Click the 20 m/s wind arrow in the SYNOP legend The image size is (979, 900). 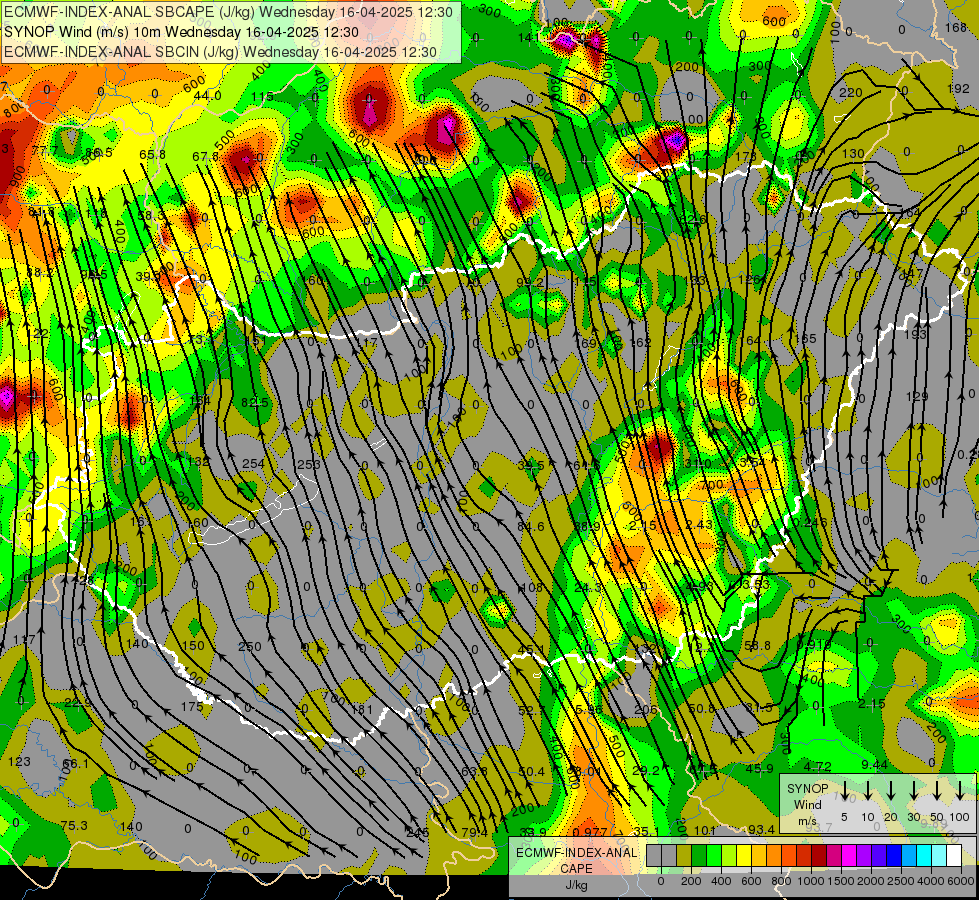pyautogui.click(x=891, y=791)
